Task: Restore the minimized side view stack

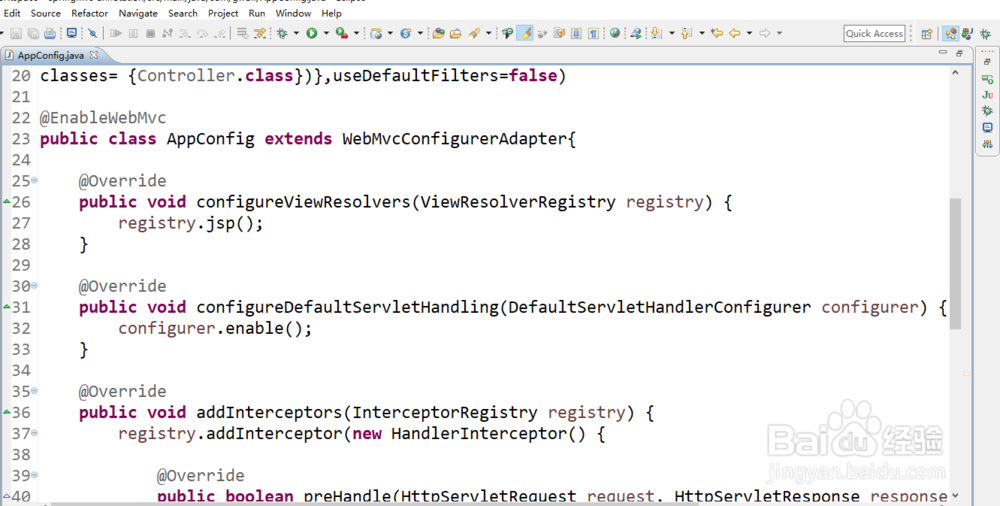Action: pyautogui.click(x=987, y=62)
